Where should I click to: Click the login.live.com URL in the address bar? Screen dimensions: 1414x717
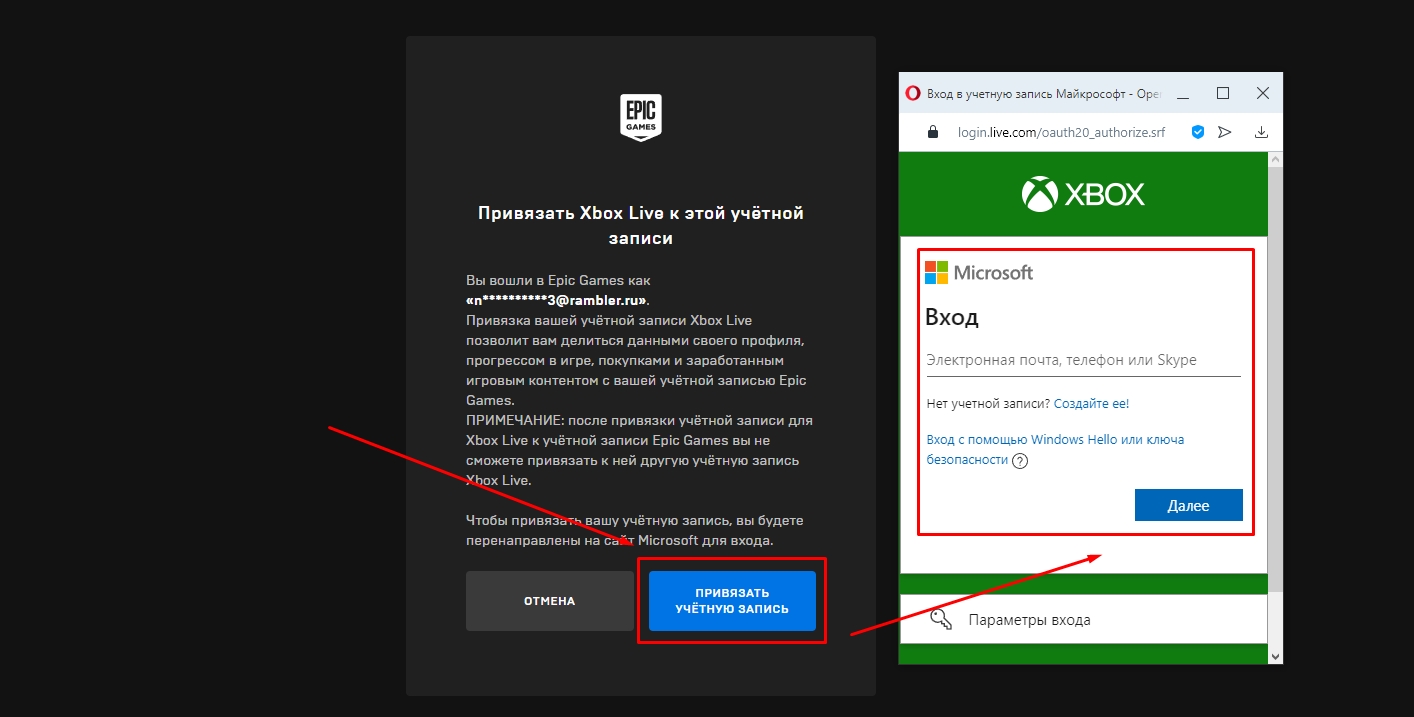[1061, 132]
